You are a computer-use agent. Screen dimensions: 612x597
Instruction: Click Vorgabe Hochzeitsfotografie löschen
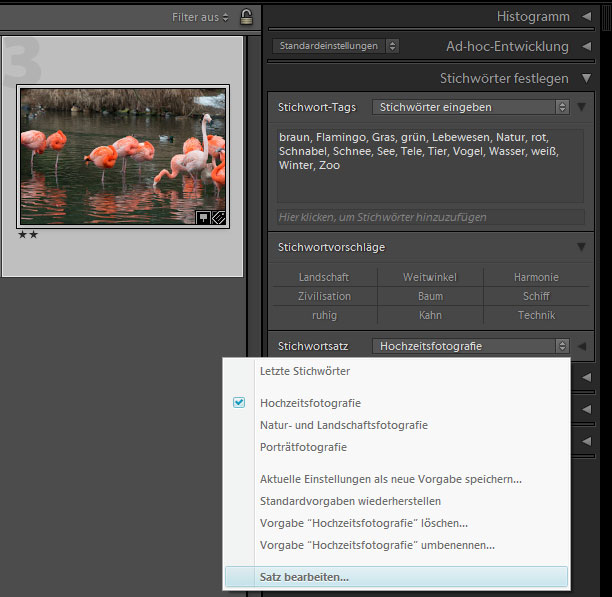tap(397, 523)
